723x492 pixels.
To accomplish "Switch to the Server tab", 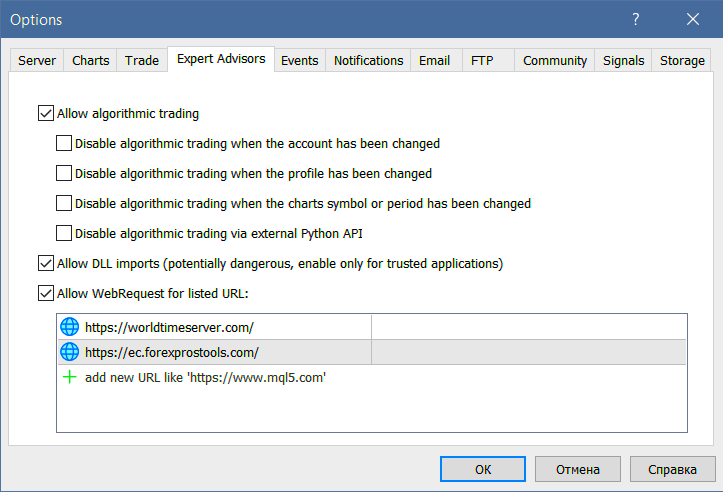I will coord(37,61).
